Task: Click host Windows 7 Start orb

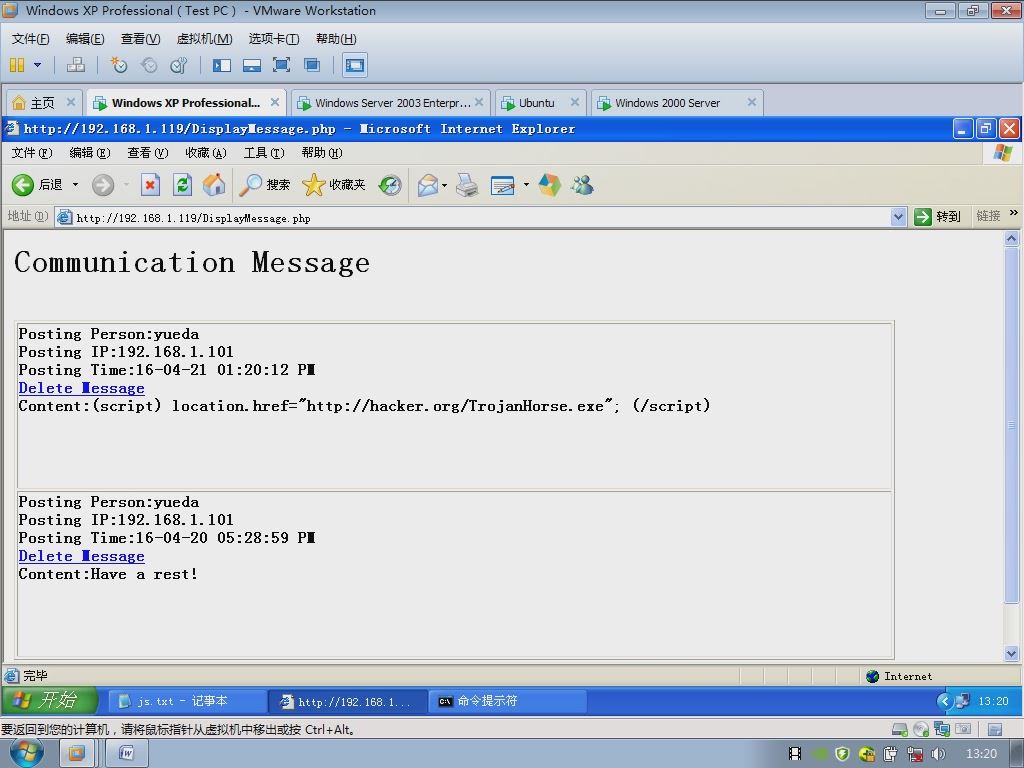Action: point(26,753)
